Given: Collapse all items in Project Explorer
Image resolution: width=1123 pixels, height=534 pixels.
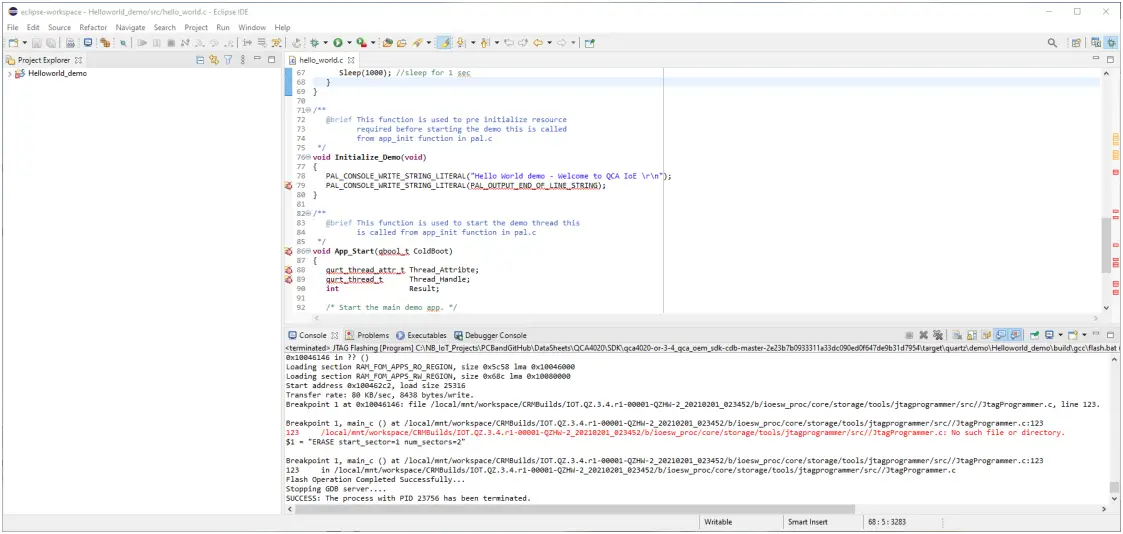Looking at the screenshot, I should pyautogui.click(x=200, y=60).
